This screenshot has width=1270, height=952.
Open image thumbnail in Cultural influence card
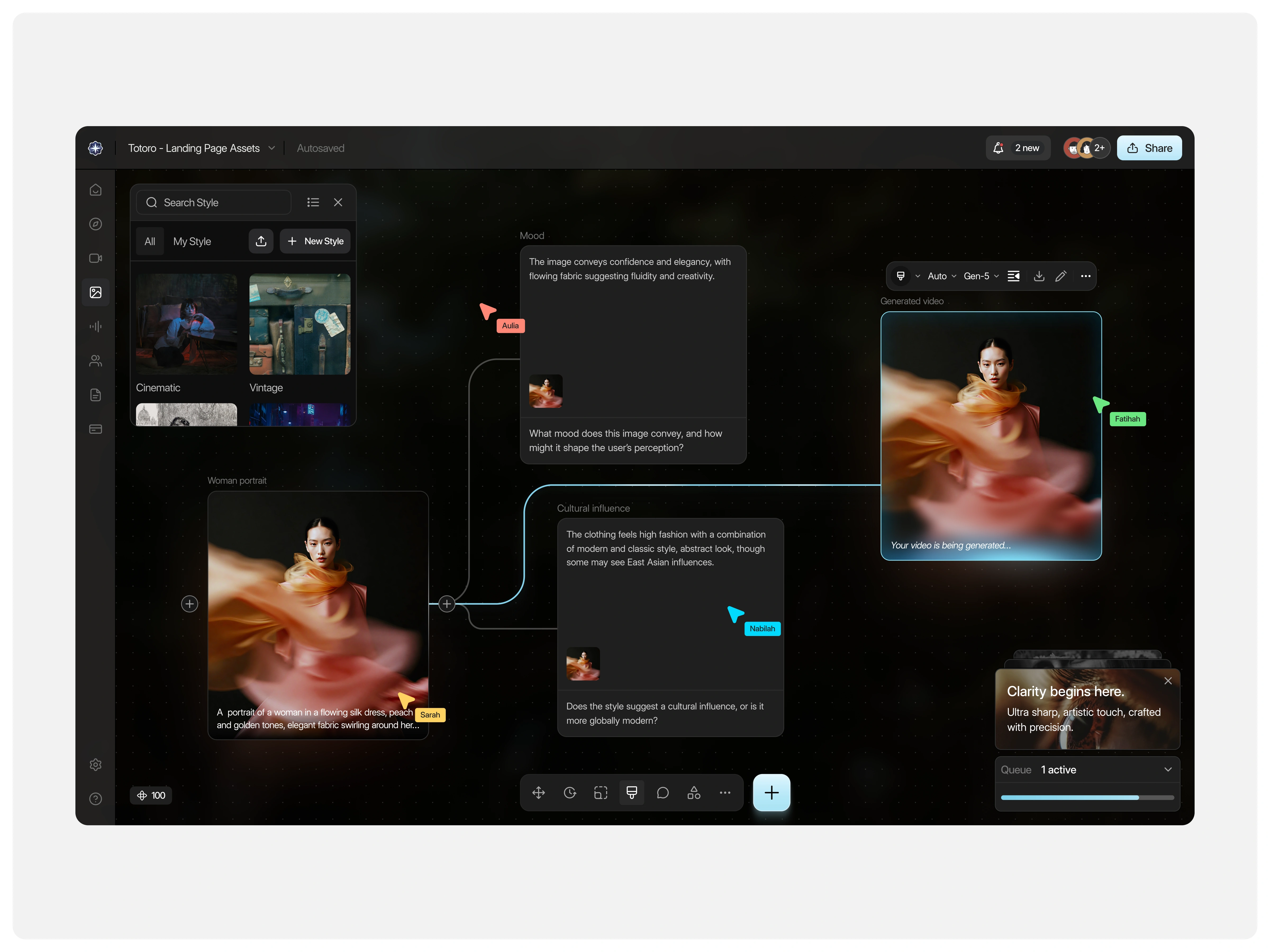point(583,664)
